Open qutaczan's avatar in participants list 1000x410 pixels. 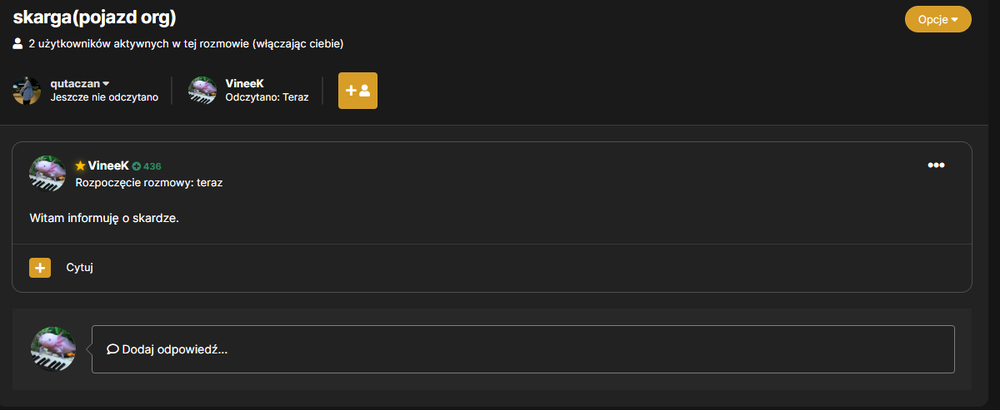point(27,91)
